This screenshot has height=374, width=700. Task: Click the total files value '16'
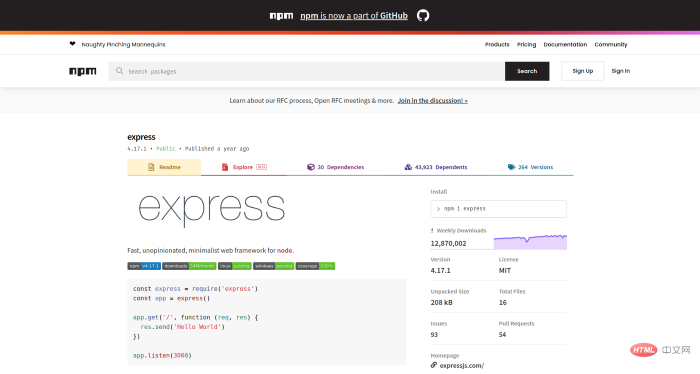(x=503, y=303)
